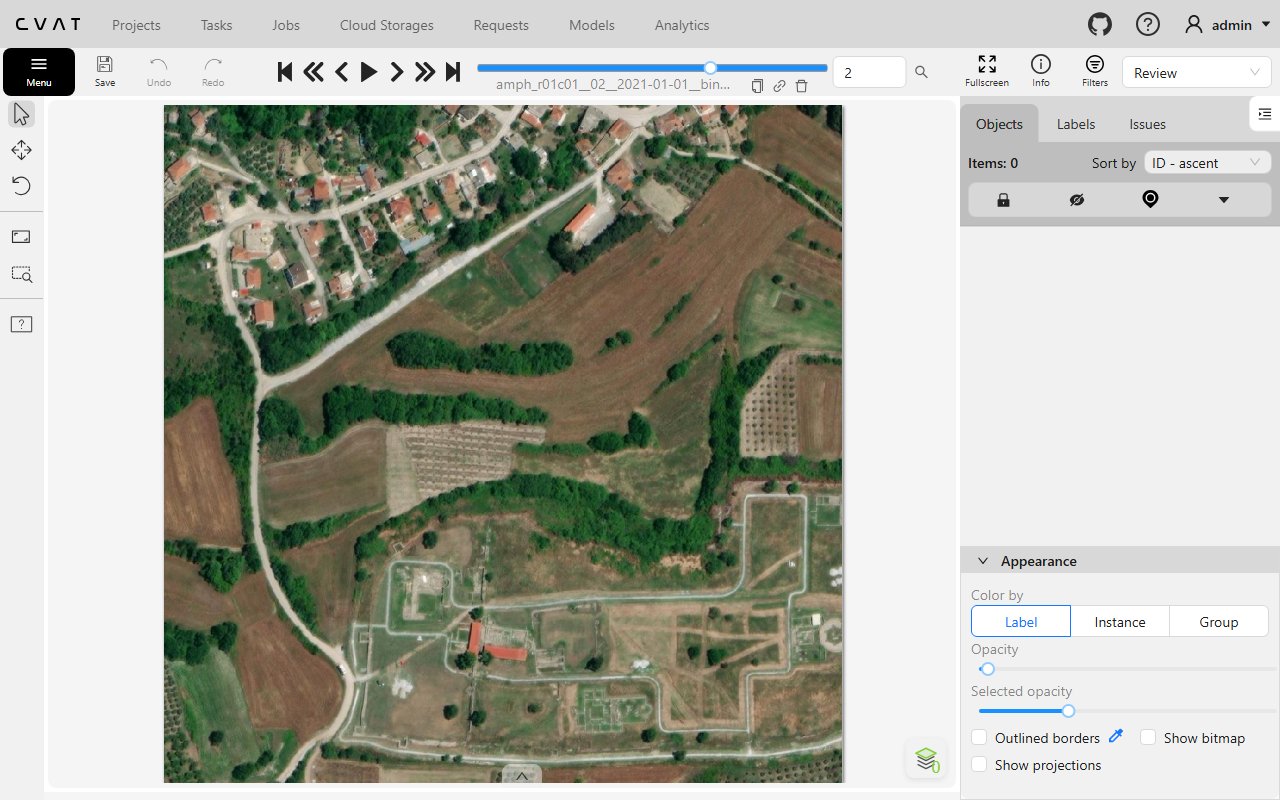Screen dimensions: 1280x800
Task: Select the cursor tool
Action: tap(21, 114)
